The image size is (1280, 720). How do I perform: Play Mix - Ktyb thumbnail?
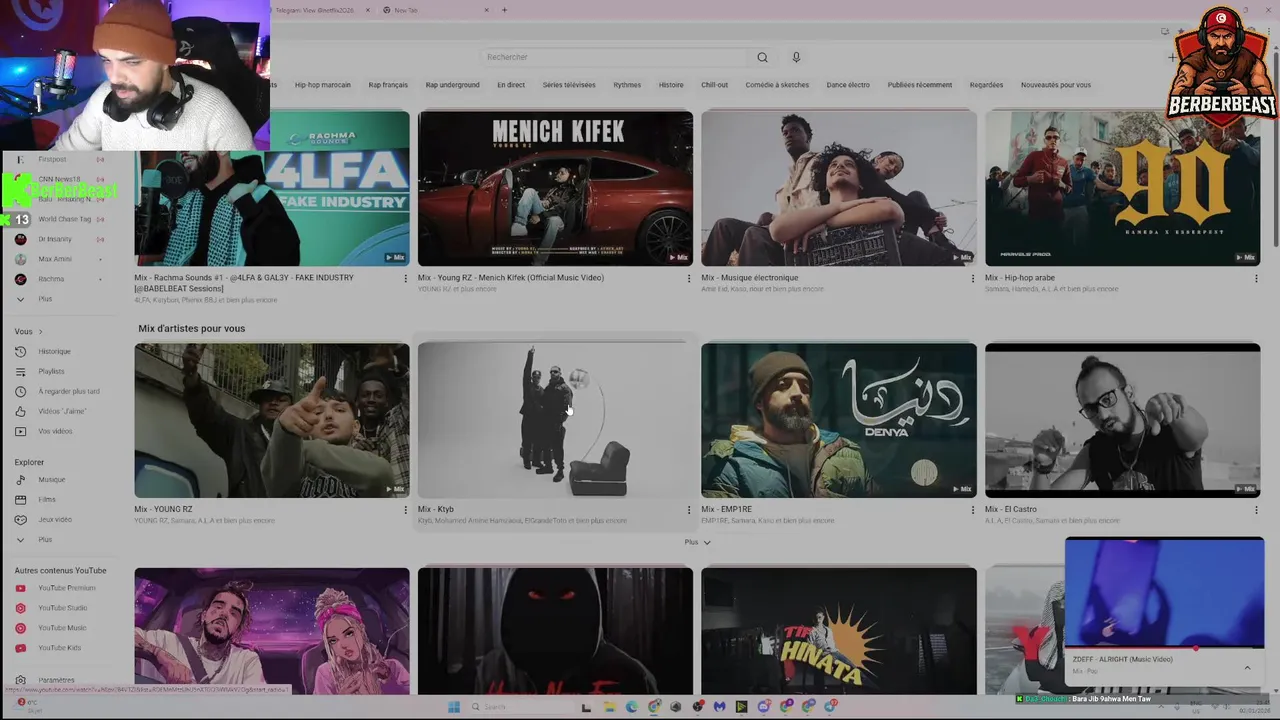click(x=555, y=420)
